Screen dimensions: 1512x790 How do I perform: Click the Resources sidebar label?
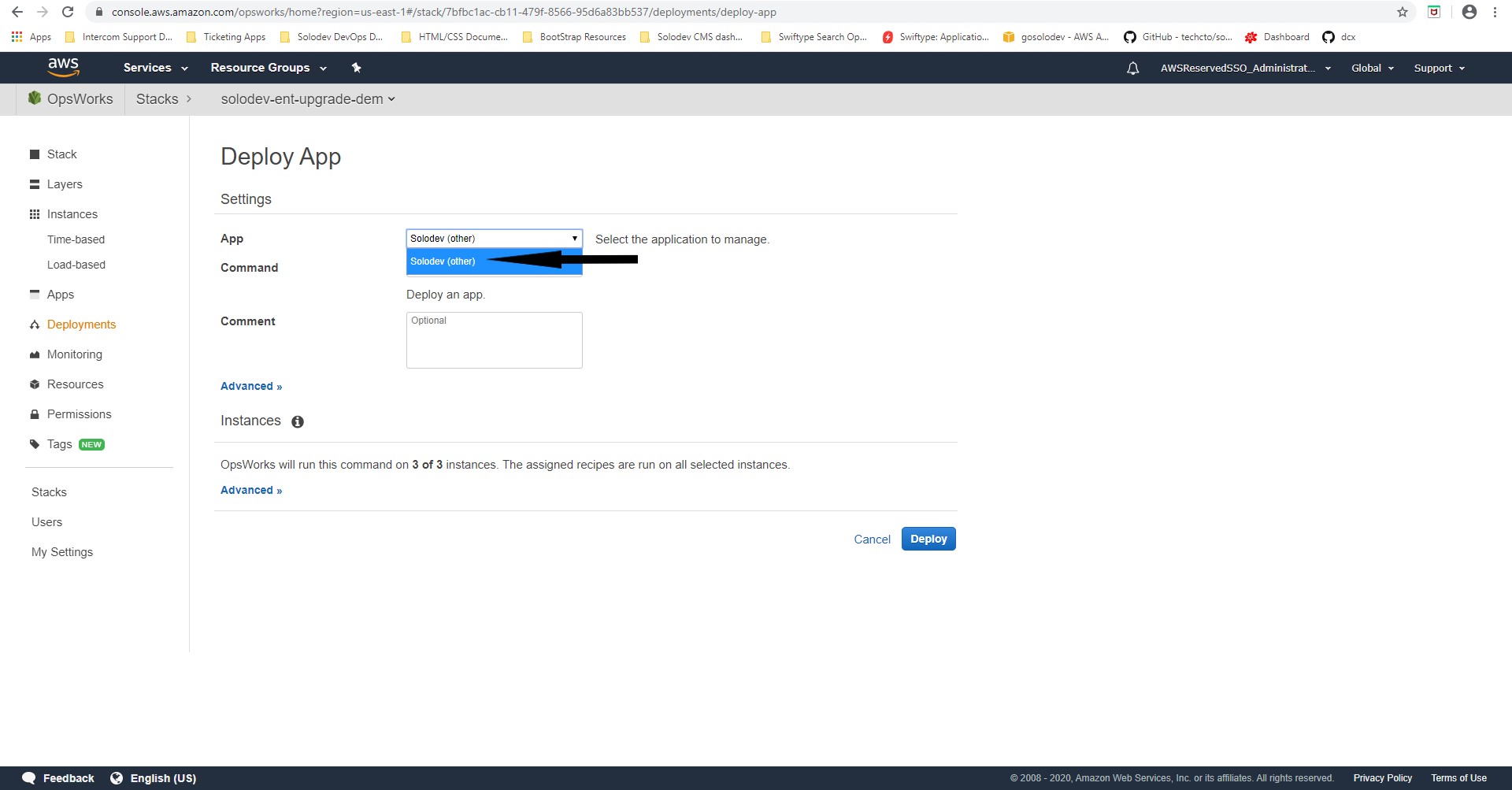point(76,384)
